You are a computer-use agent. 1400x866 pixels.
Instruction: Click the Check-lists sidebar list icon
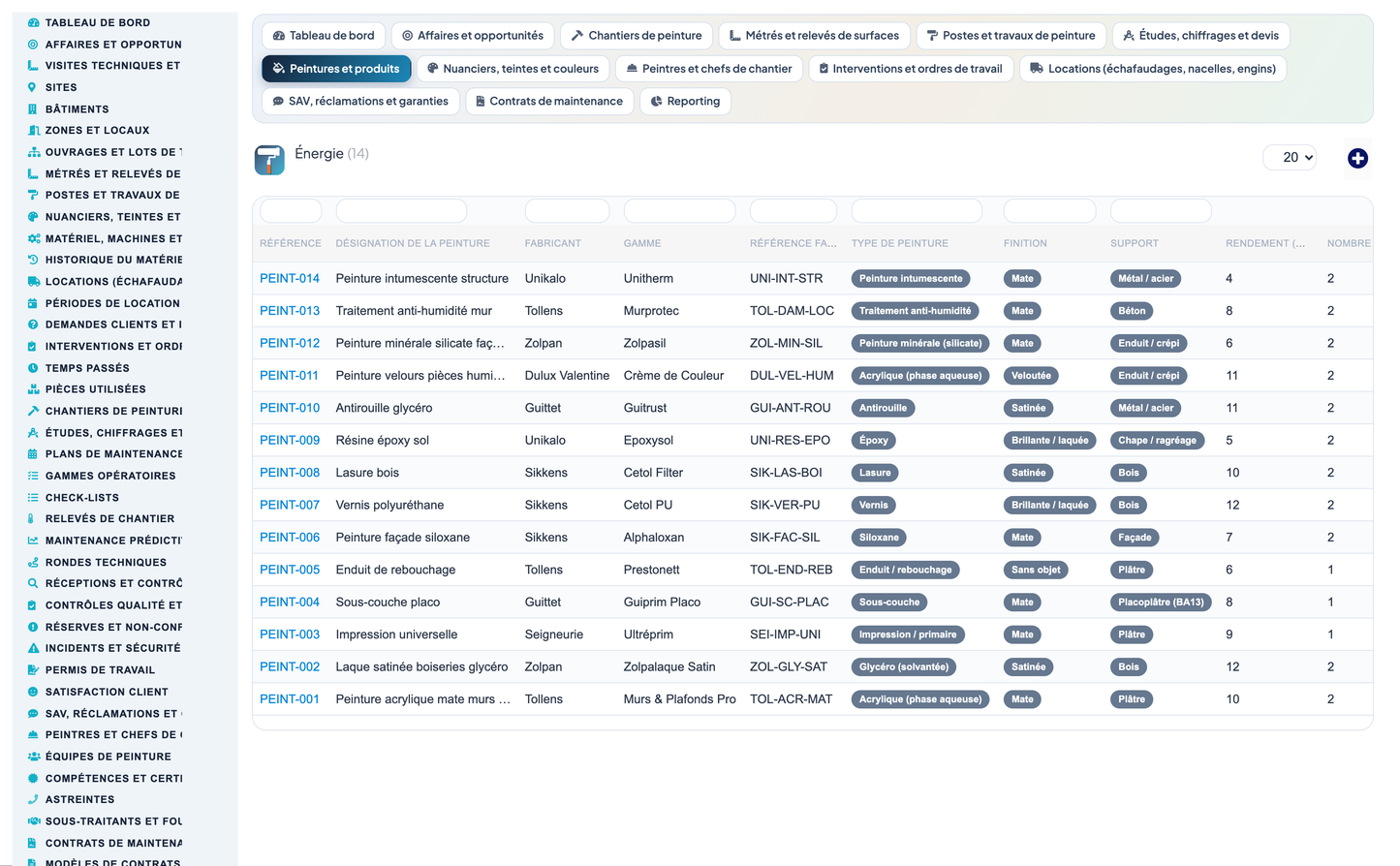[33, 497]
